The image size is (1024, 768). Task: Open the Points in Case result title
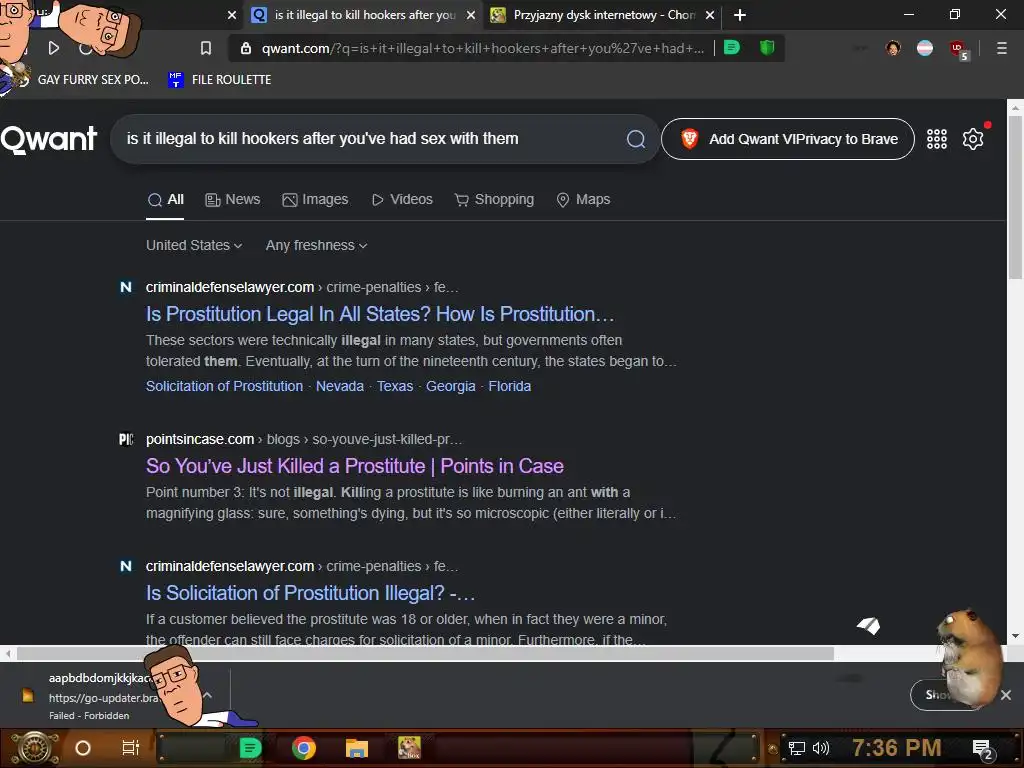(x=355, y=466)
